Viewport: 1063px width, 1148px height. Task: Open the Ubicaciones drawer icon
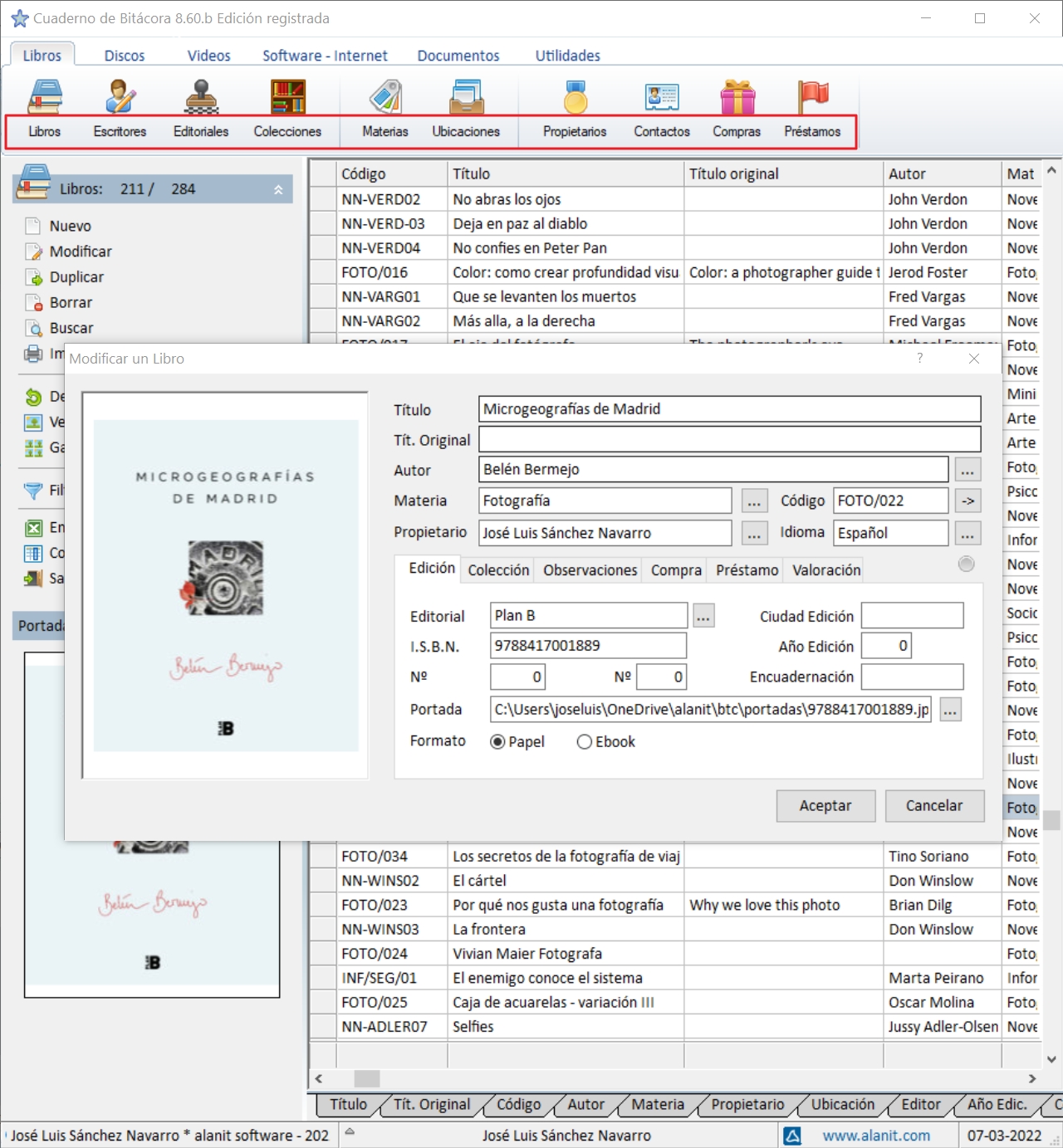coord(466,97)
